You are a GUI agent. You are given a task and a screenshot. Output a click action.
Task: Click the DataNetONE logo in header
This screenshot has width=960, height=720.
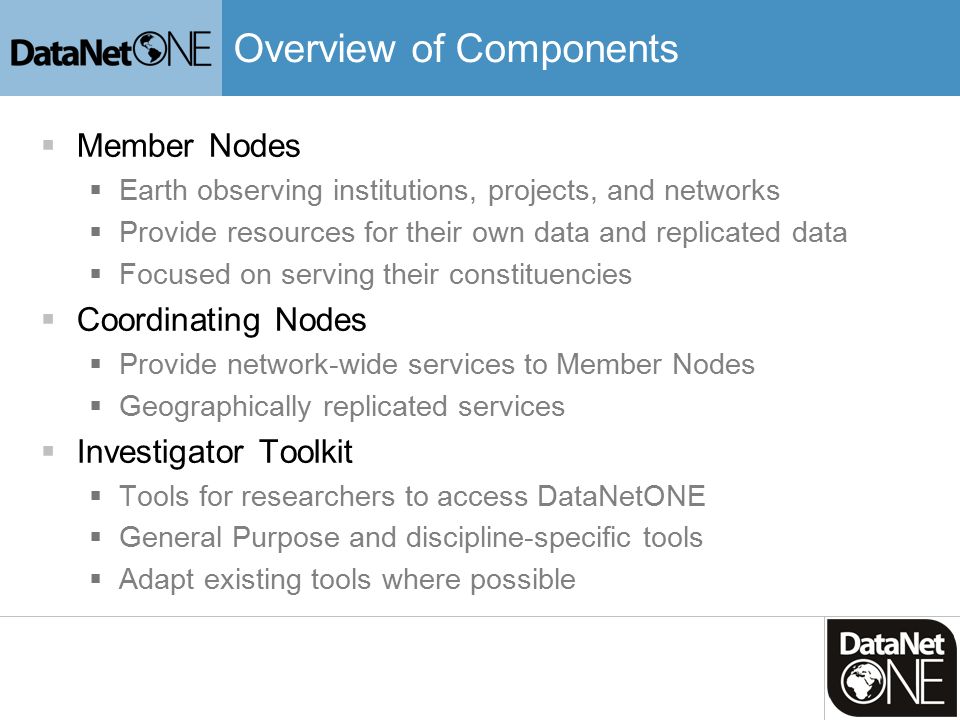pos(111,50)
